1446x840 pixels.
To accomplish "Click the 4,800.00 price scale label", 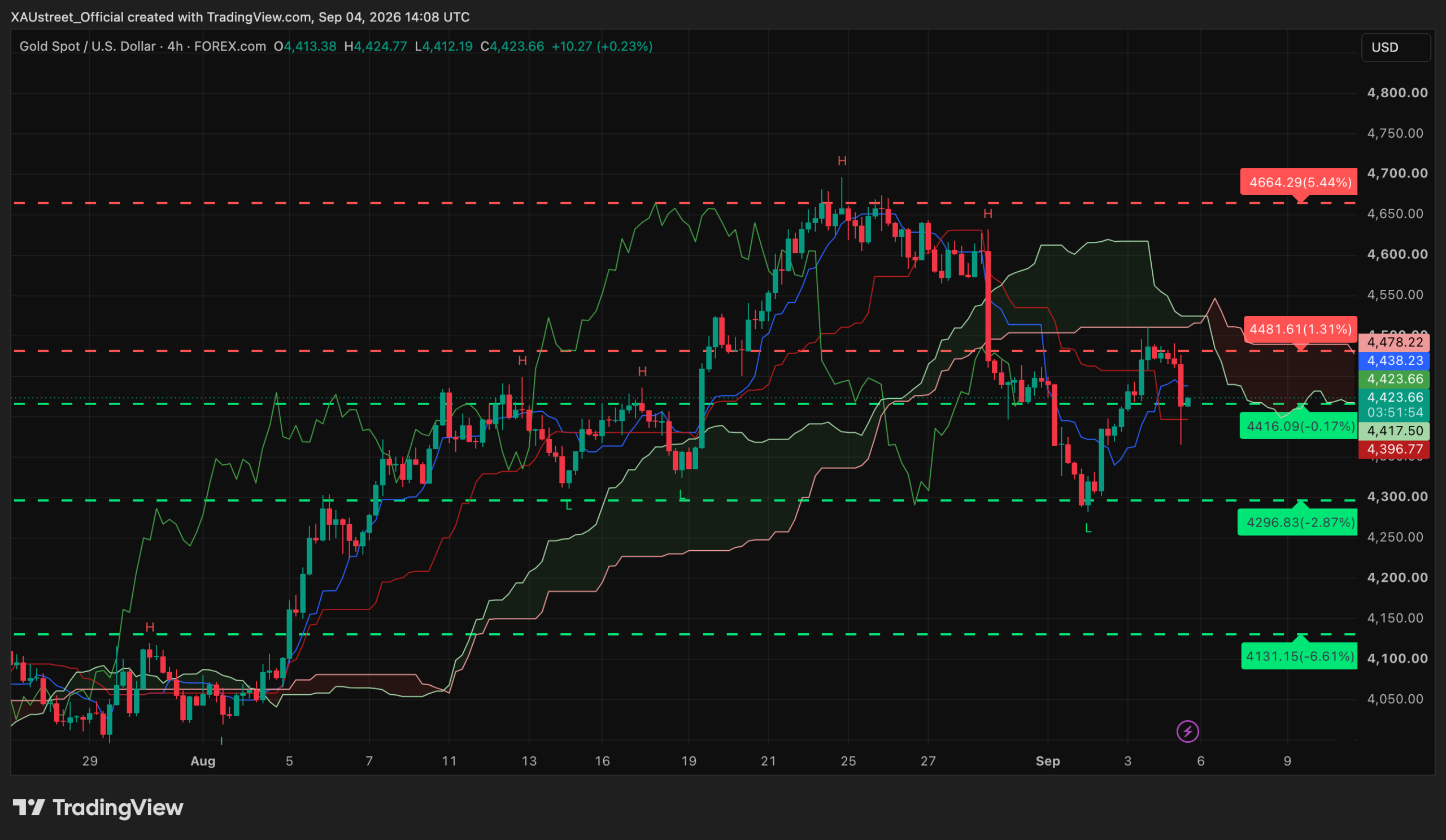I will click(1397, 93).
